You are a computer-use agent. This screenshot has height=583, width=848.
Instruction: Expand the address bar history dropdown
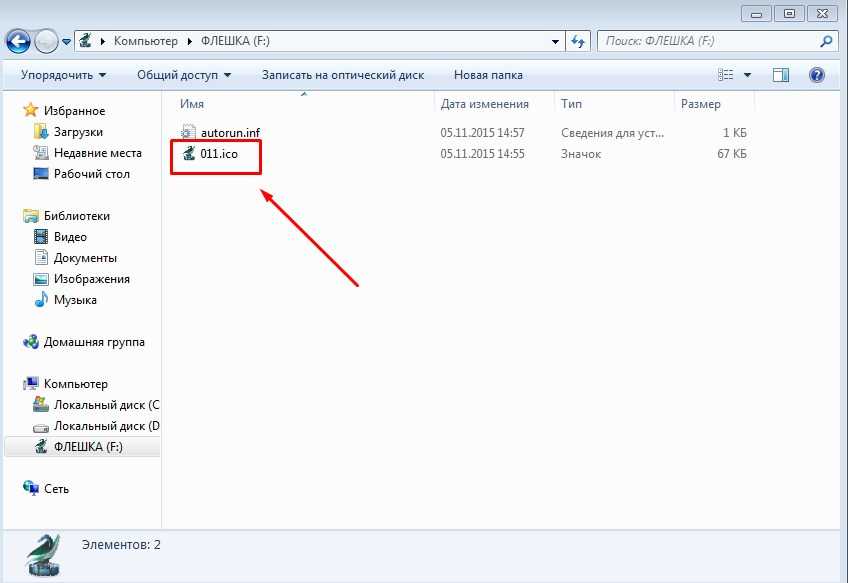coord(556,41)
